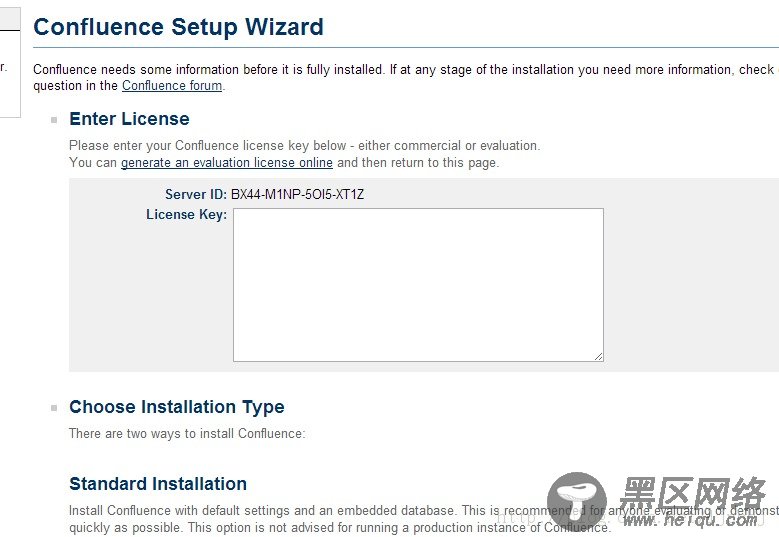Click the 'Please enter your Confluence license key' line
Image resolution: width=779 pixels, height=537 pixels.
pyautogui.click(x=305, y=146)
